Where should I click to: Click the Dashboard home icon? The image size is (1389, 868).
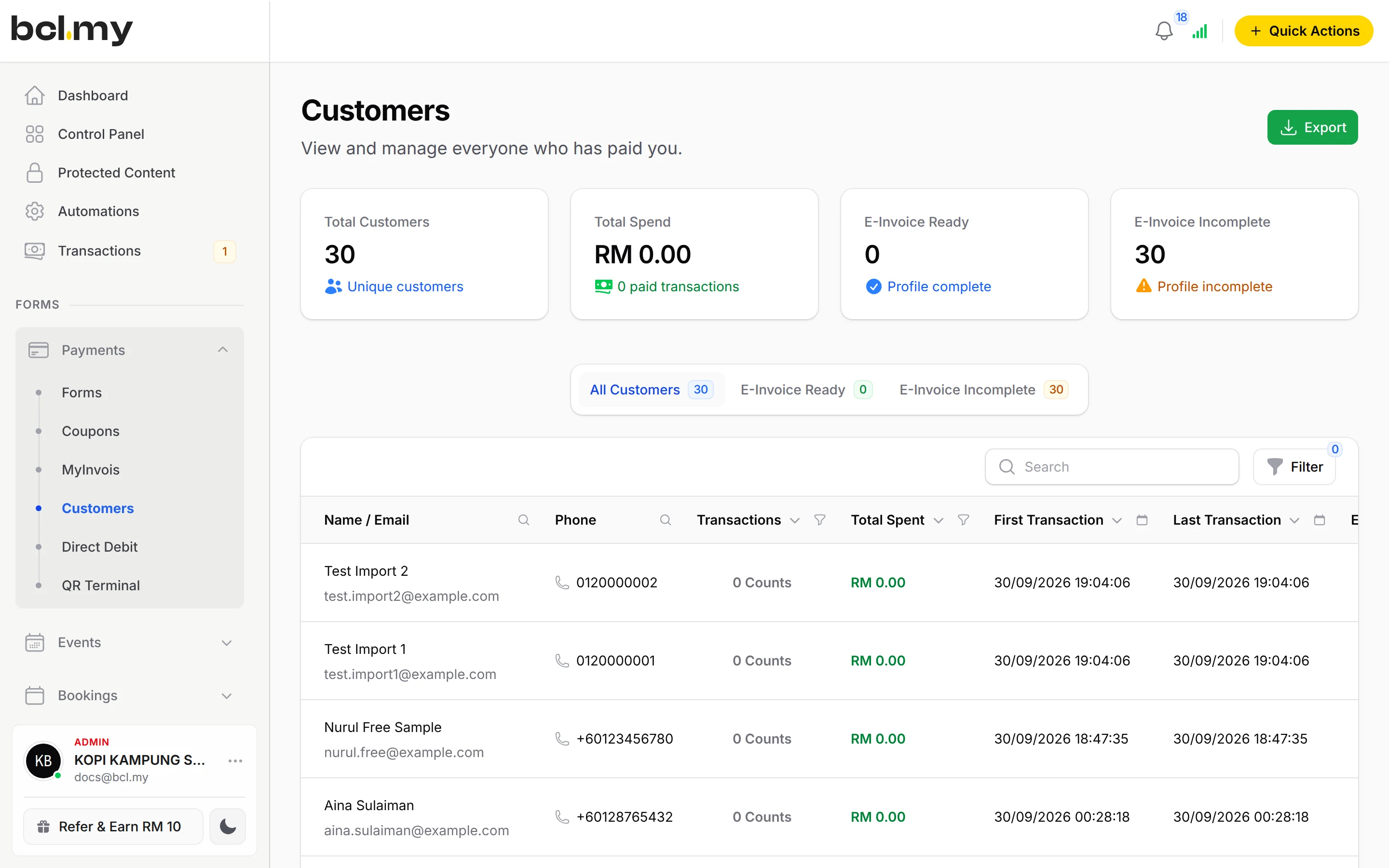point(34,95)
